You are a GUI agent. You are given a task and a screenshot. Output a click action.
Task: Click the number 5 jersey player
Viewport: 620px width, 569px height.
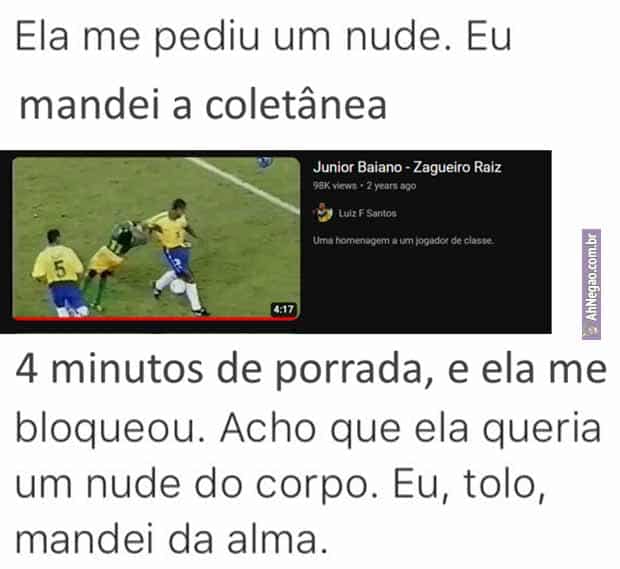[60, 272]
